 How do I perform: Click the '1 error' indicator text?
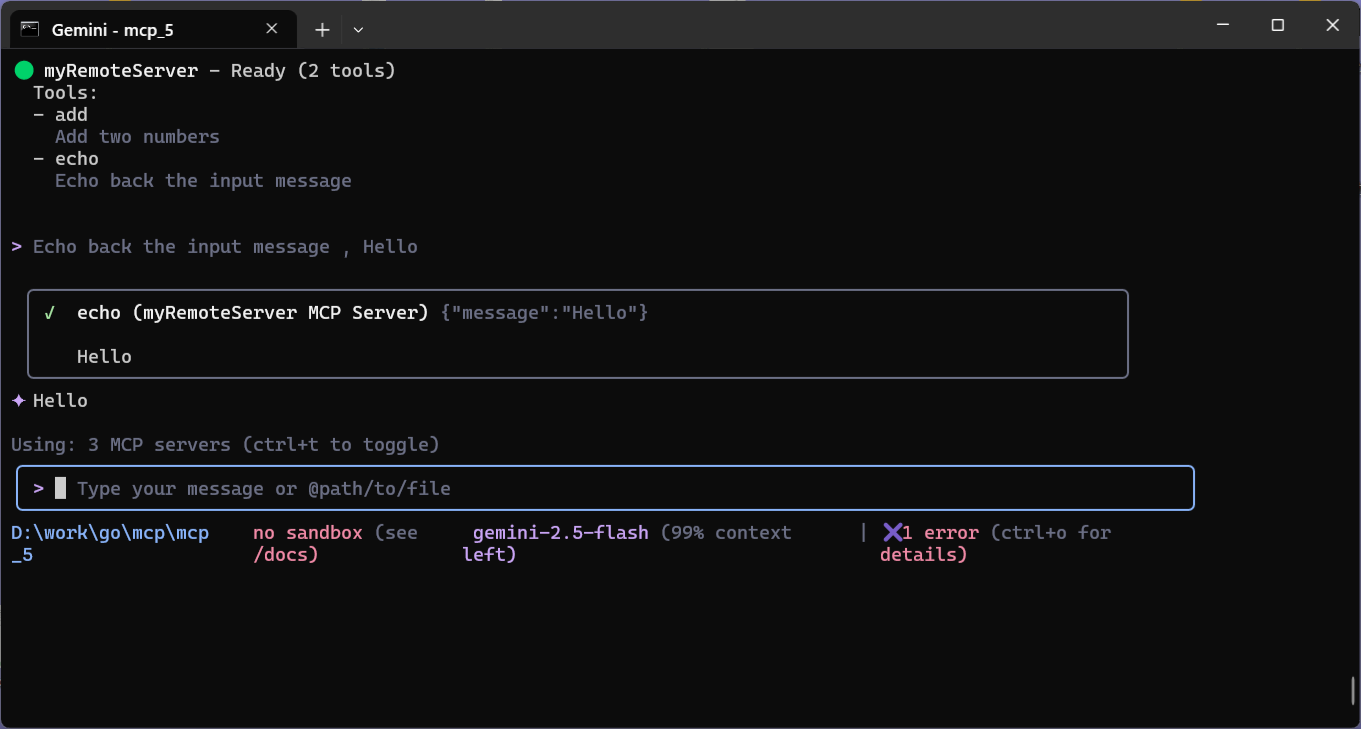[940, 533]
